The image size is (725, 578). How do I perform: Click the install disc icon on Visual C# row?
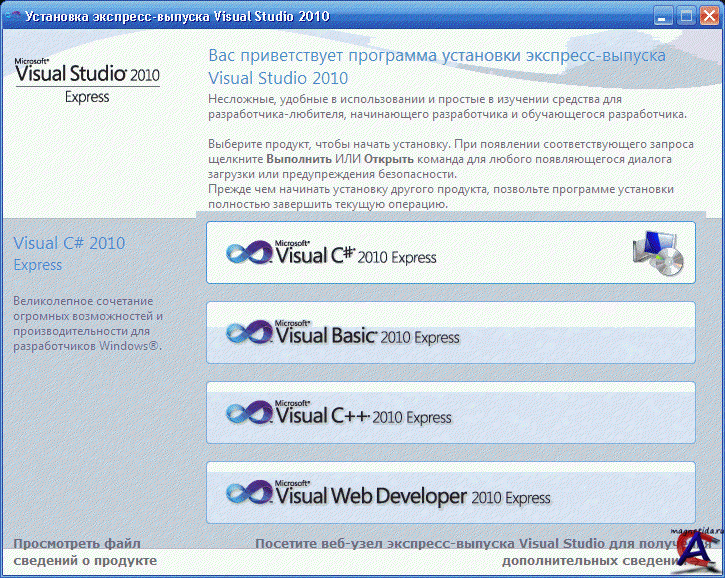point(658,252)
